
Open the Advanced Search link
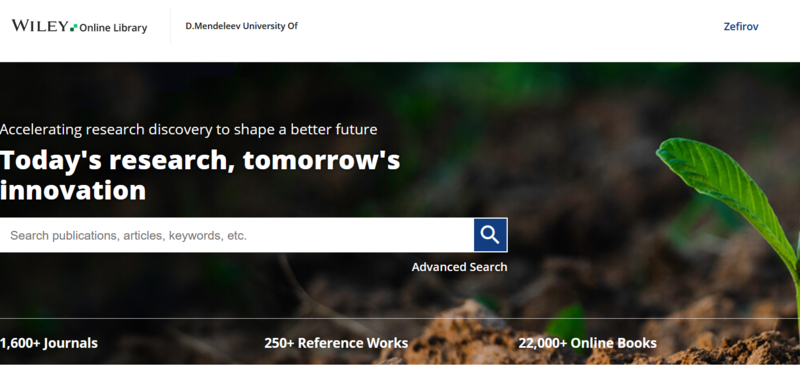[459, 267]
